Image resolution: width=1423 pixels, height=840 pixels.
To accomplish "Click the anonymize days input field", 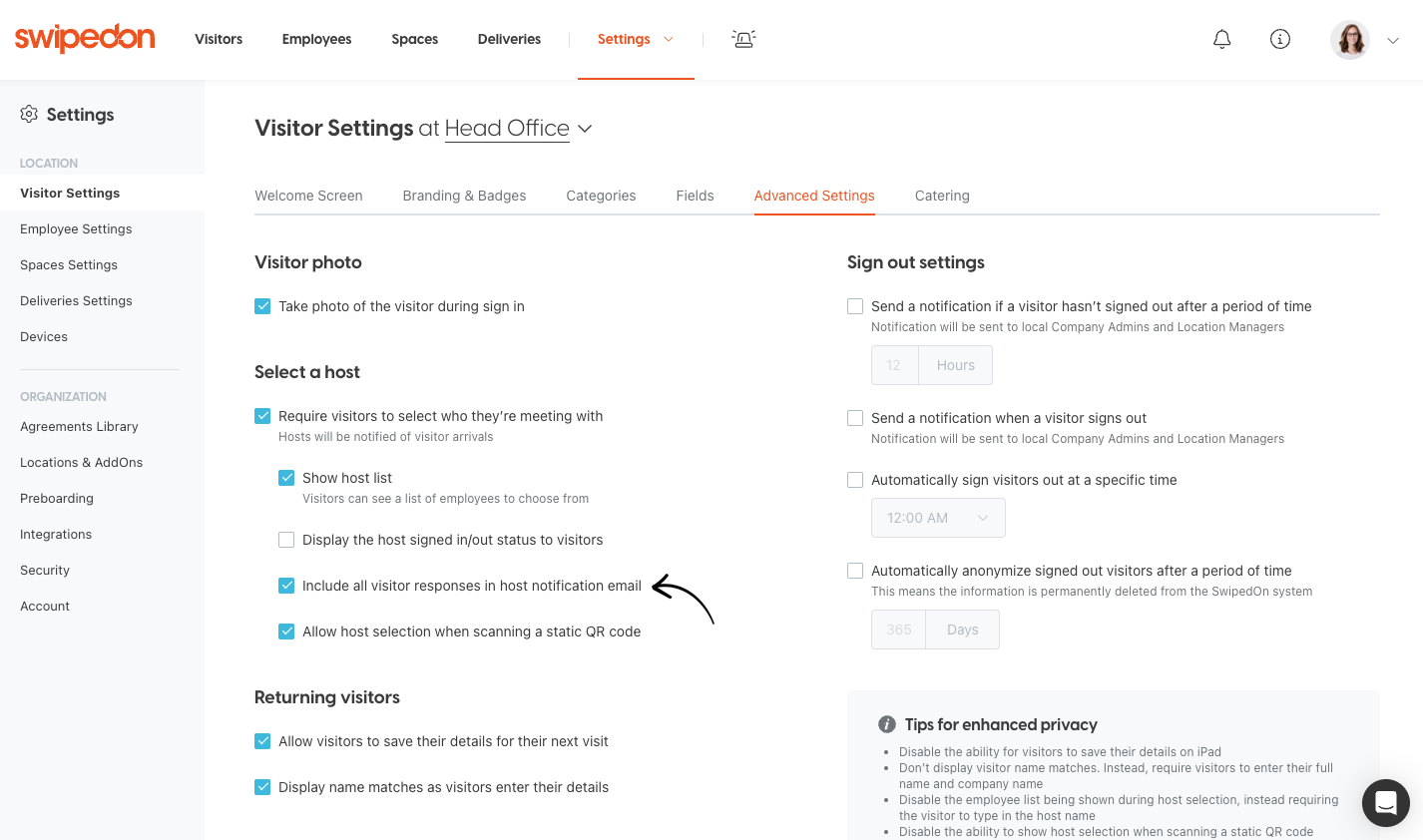I will [897, 630].
